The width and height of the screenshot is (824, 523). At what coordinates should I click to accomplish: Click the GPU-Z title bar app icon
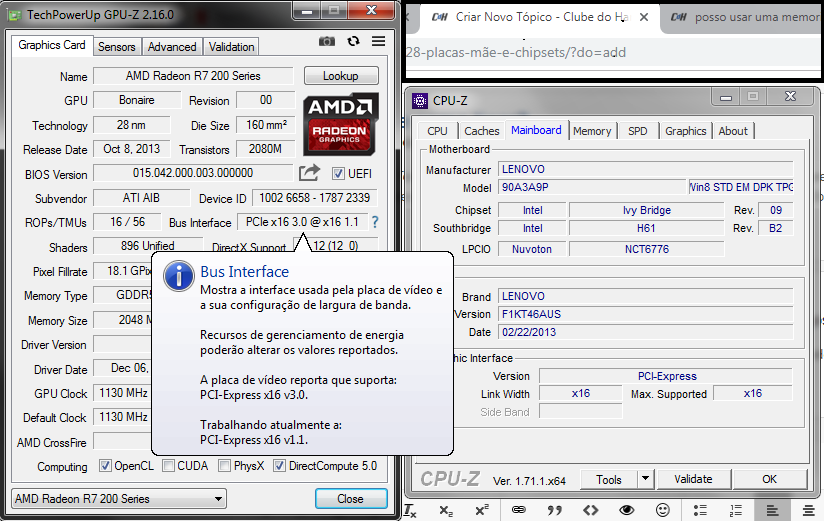click(14, 15)
